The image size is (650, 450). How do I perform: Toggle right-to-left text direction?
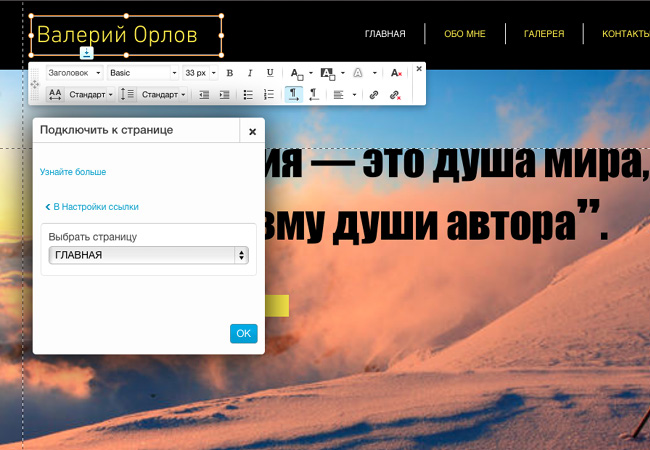314,95
